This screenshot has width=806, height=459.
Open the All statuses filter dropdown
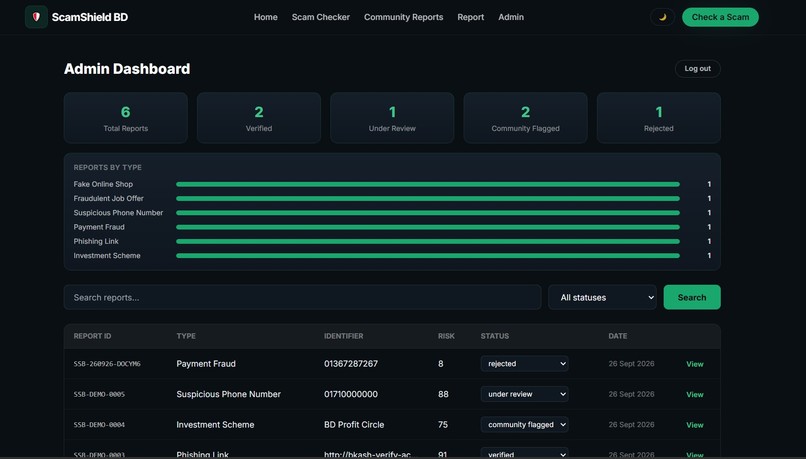(602, 297)
